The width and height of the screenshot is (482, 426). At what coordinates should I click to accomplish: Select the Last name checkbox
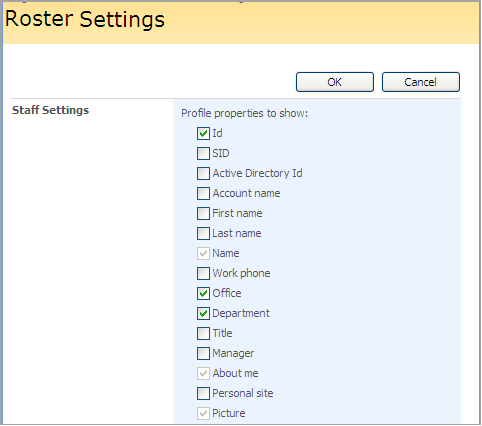[203, 233]
